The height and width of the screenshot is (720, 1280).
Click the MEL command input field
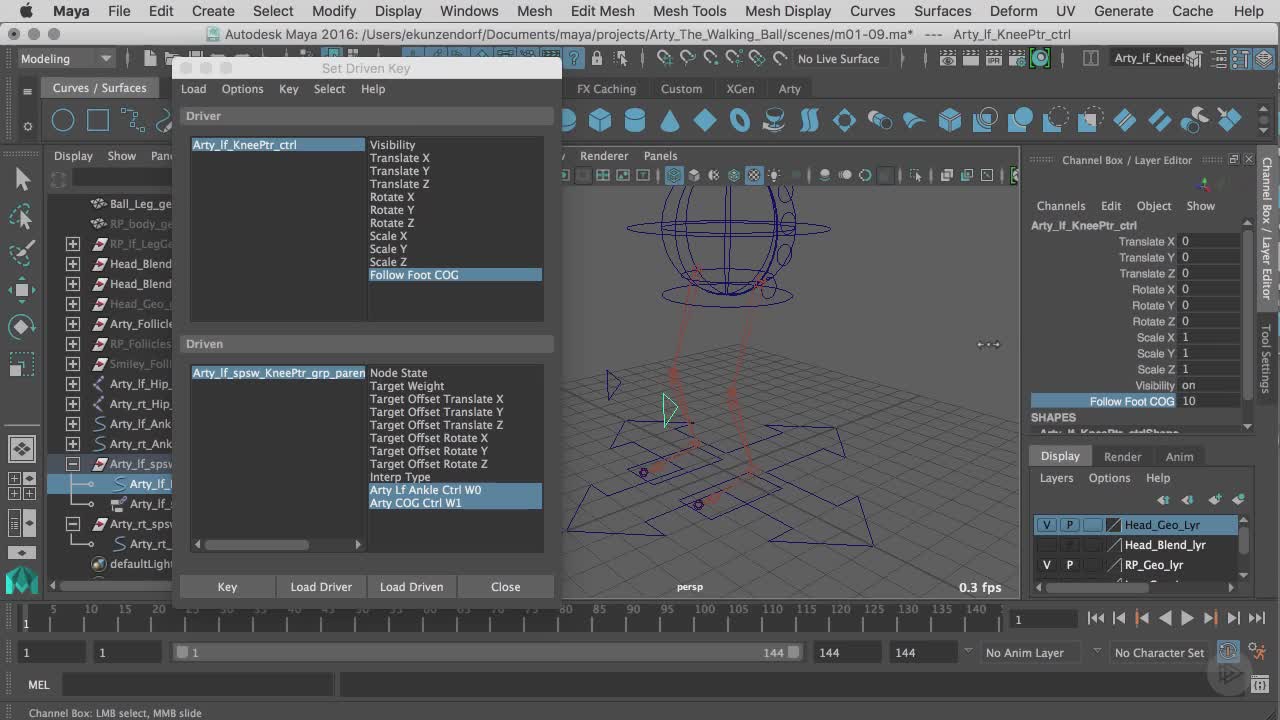[x=197, y=685]
